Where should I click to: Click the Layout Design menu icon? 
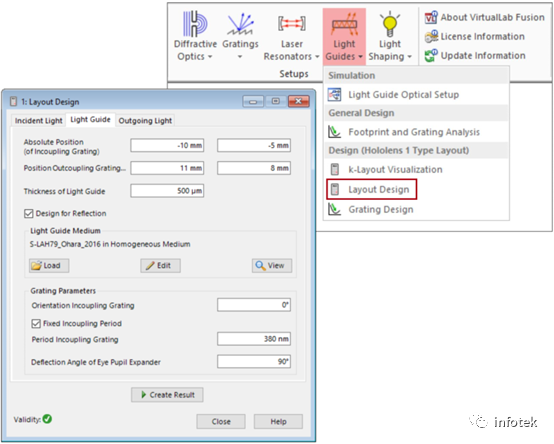pyautogui.click(x=335, y=189)
